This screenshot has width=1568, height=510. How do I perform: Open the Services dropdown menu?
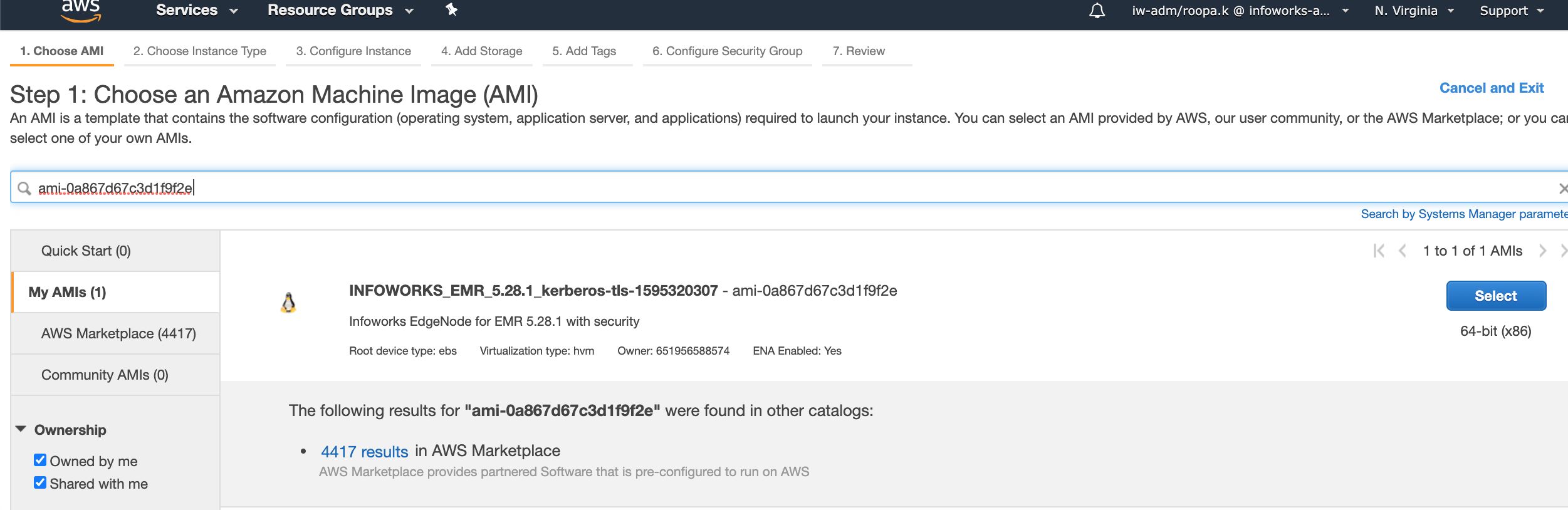coord(196,11)
